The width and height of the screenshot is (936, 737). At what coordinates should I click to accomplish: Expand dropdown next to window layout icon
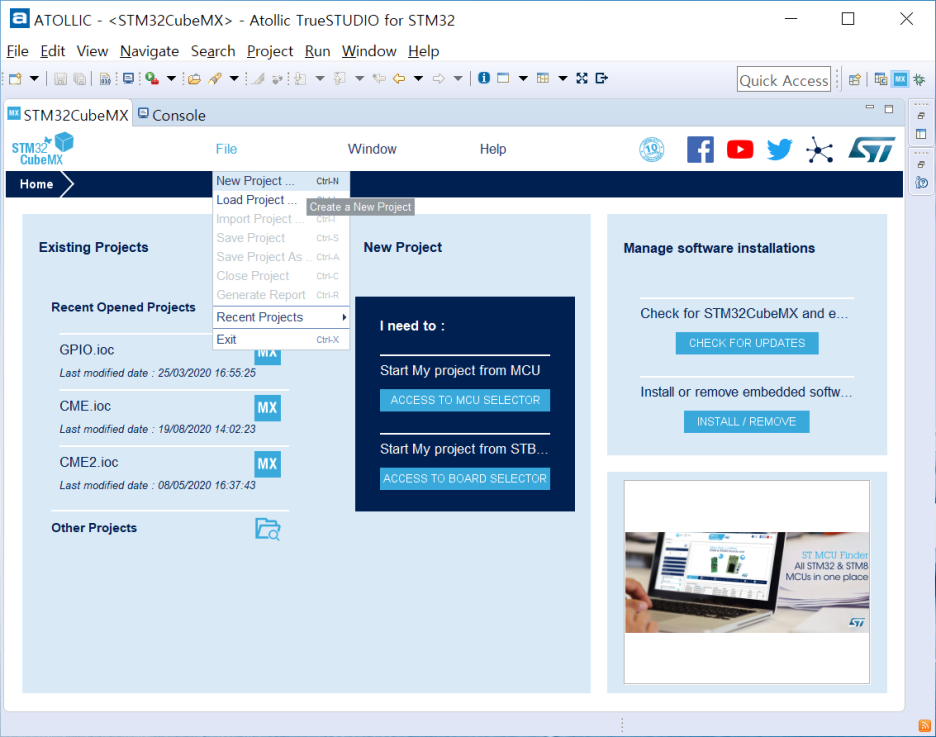523,78
